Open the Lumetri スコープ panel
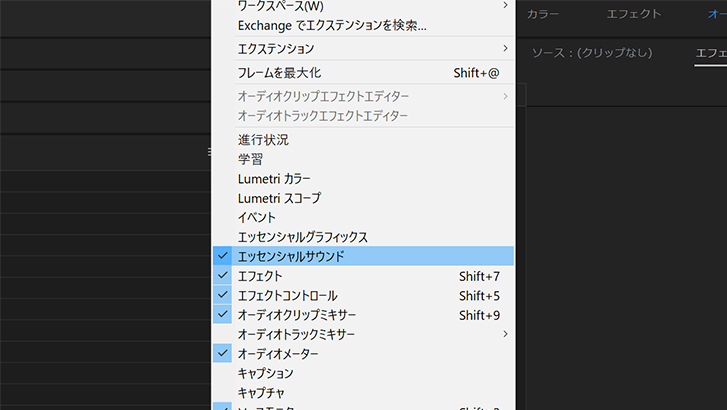727x410 pixels. [363, 198]
